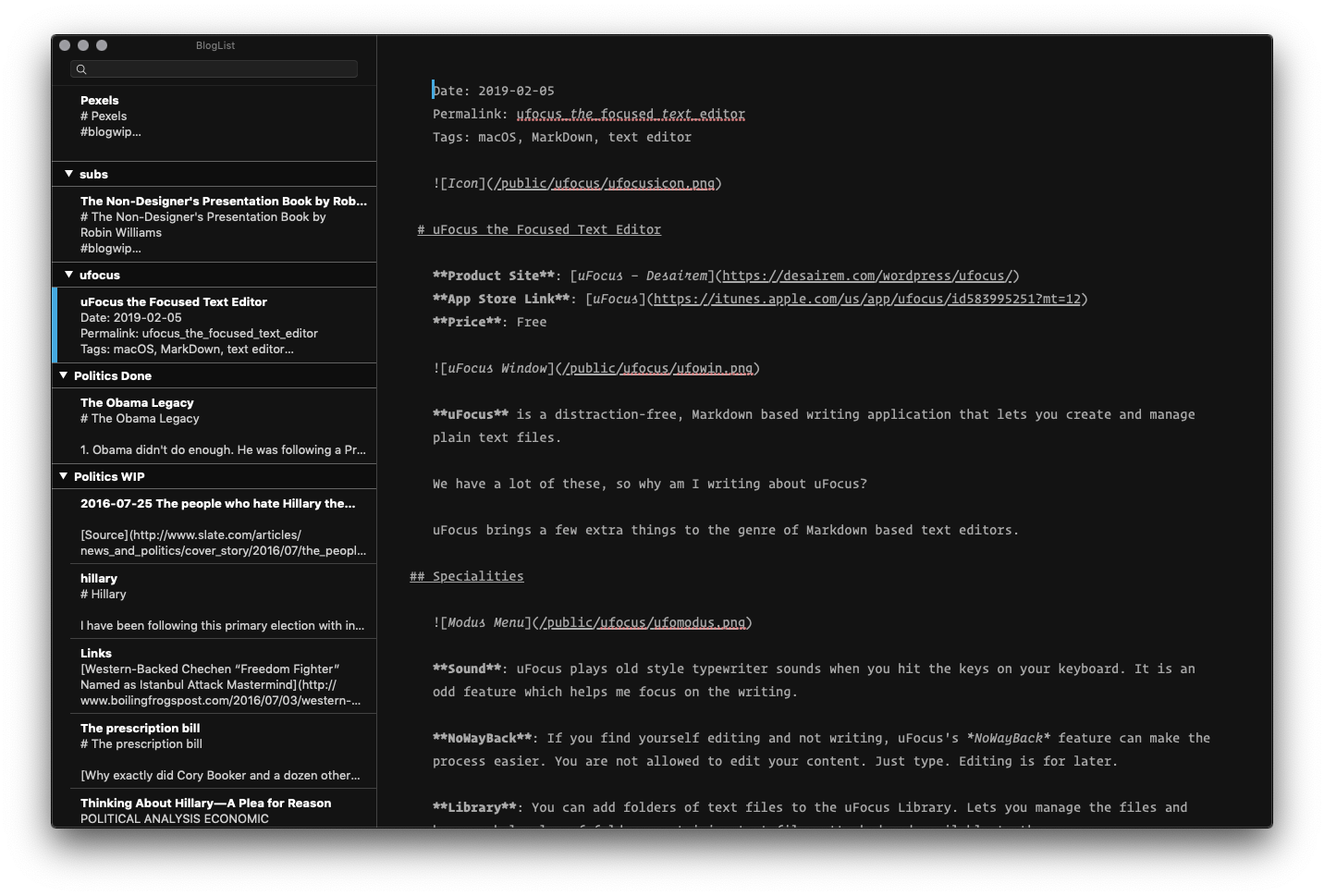1324x896 pixels.
Task: Click the 'We have a lot of these' sentence
Action: pyautogui.click(x=650, y=484)
